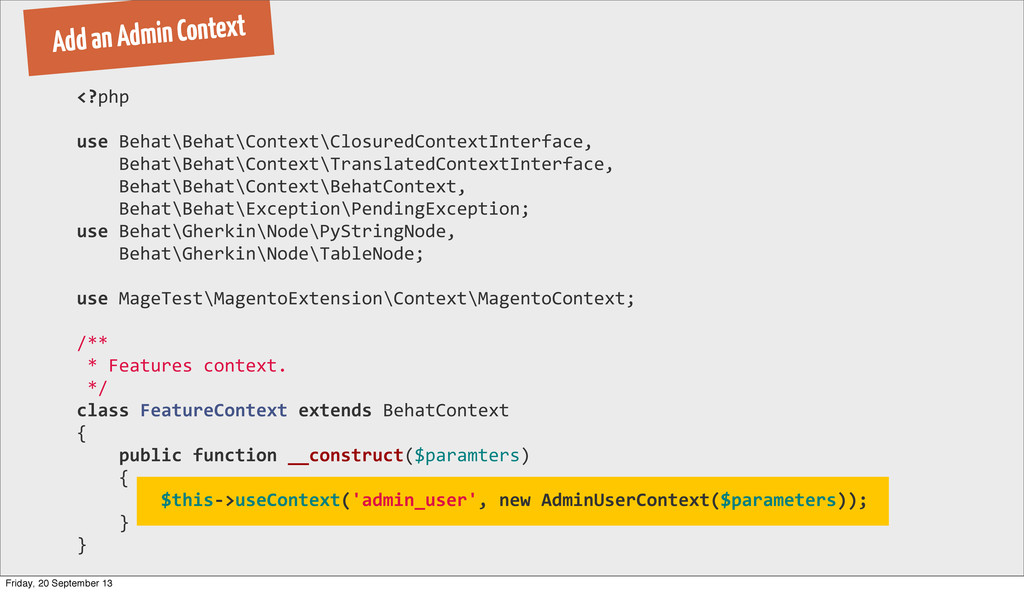Click the Behat\Behat\Context\BehatContext line
1024x592 pixels.
[x=292, y=187]
